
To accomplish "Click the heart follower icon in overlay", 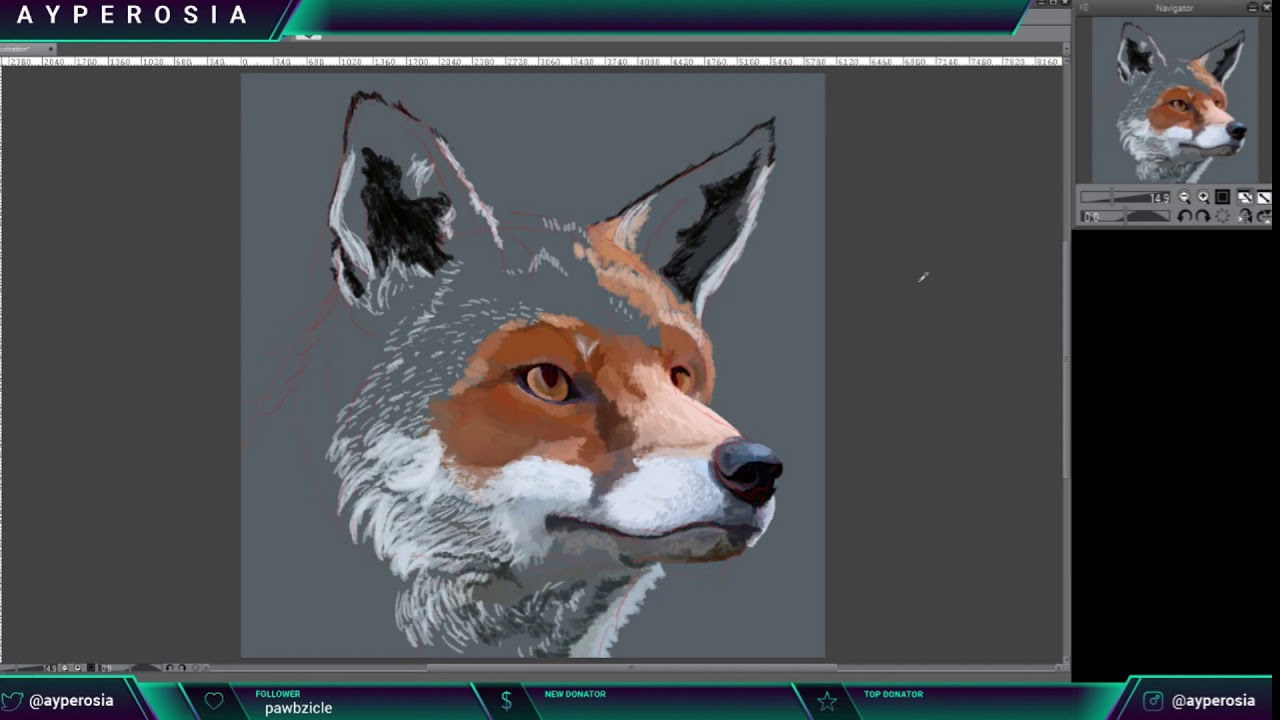I will point(214,701).
